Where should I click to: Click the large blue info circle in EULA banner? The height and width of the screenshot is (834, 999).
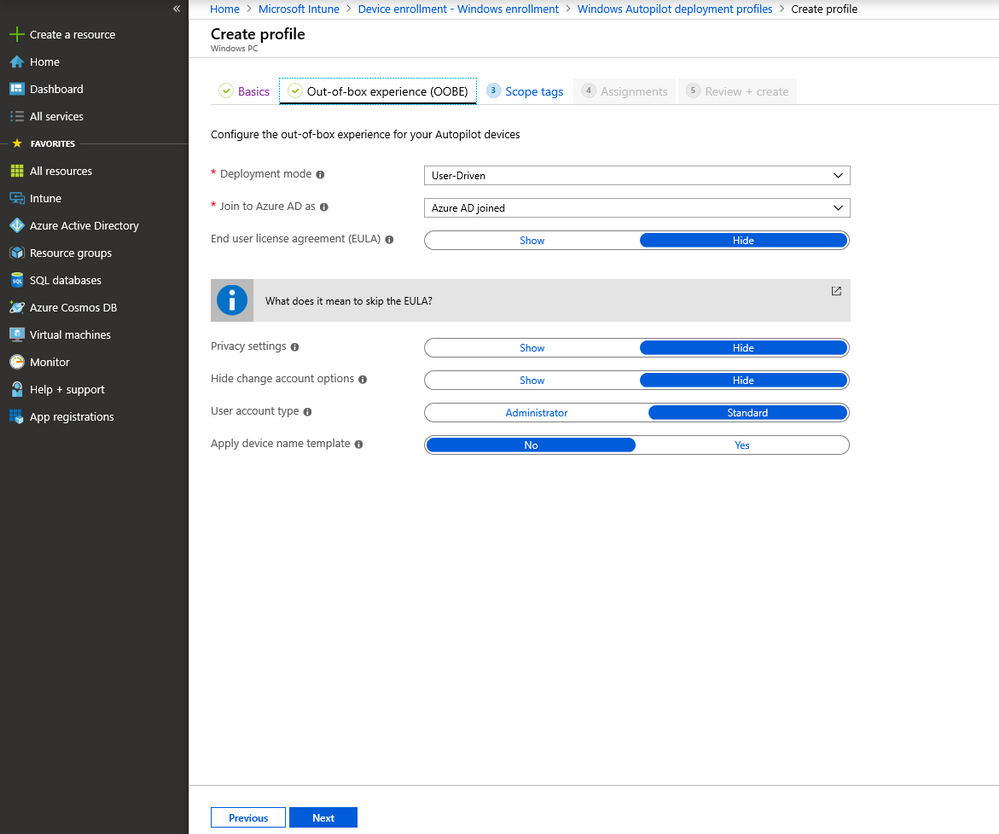tap(232, 300)
